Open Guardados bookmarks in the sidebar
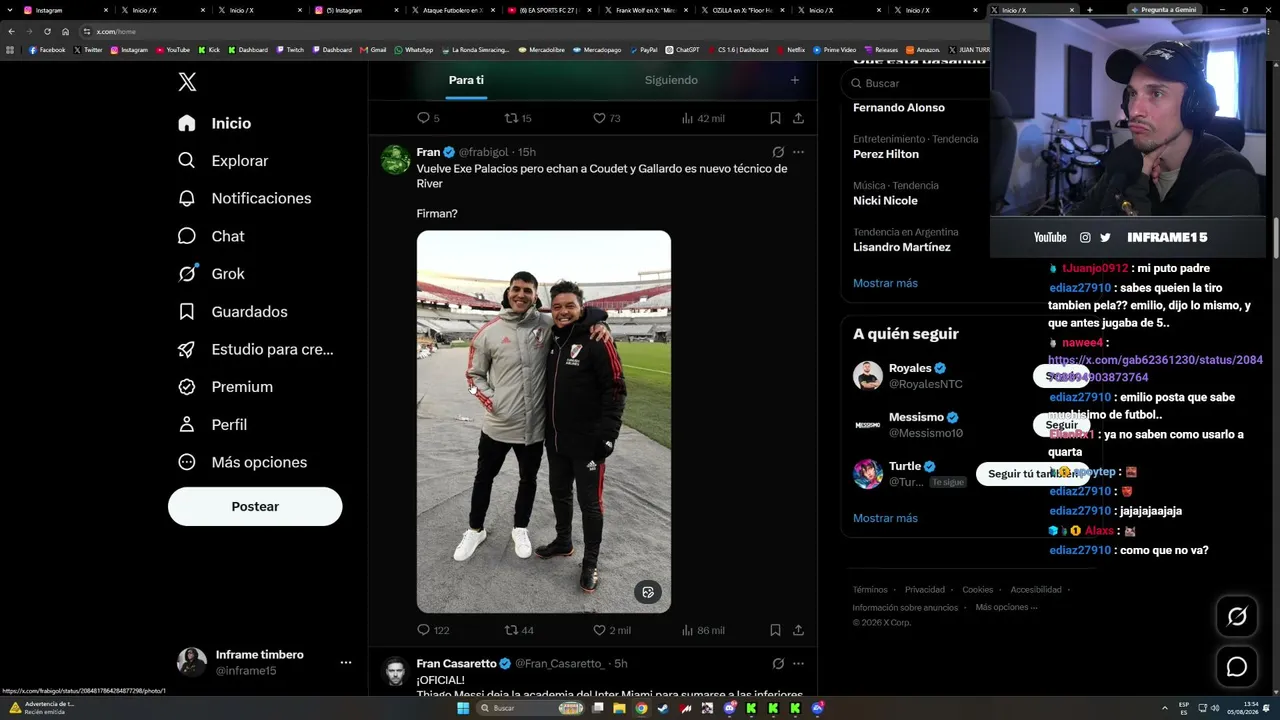Screen dimensions: 1280x720 click(x=232, y=312)
